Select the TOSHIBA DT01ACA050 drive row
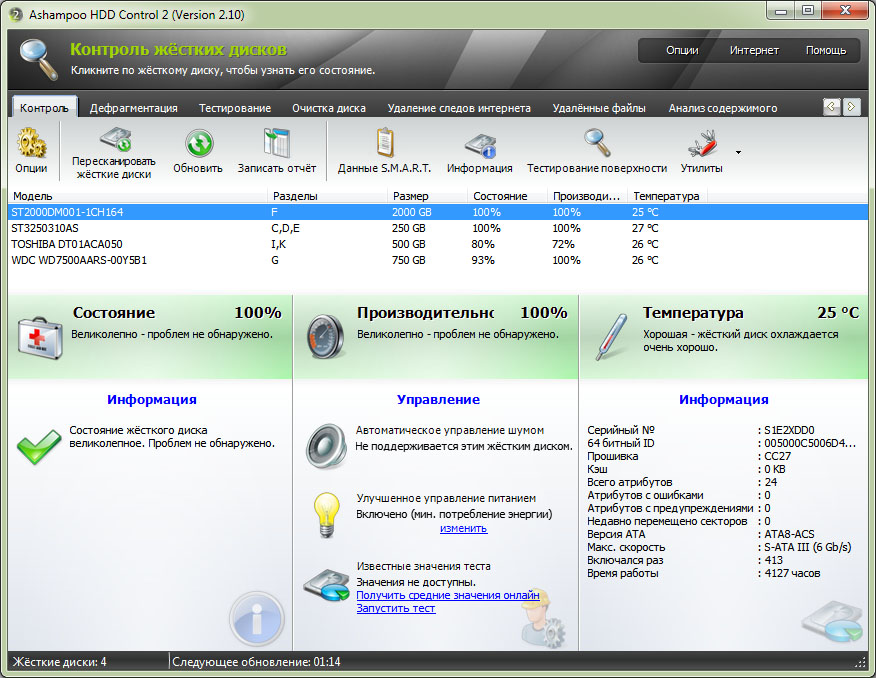The height and width of the screenshot is (678, 876). [438, 244]
